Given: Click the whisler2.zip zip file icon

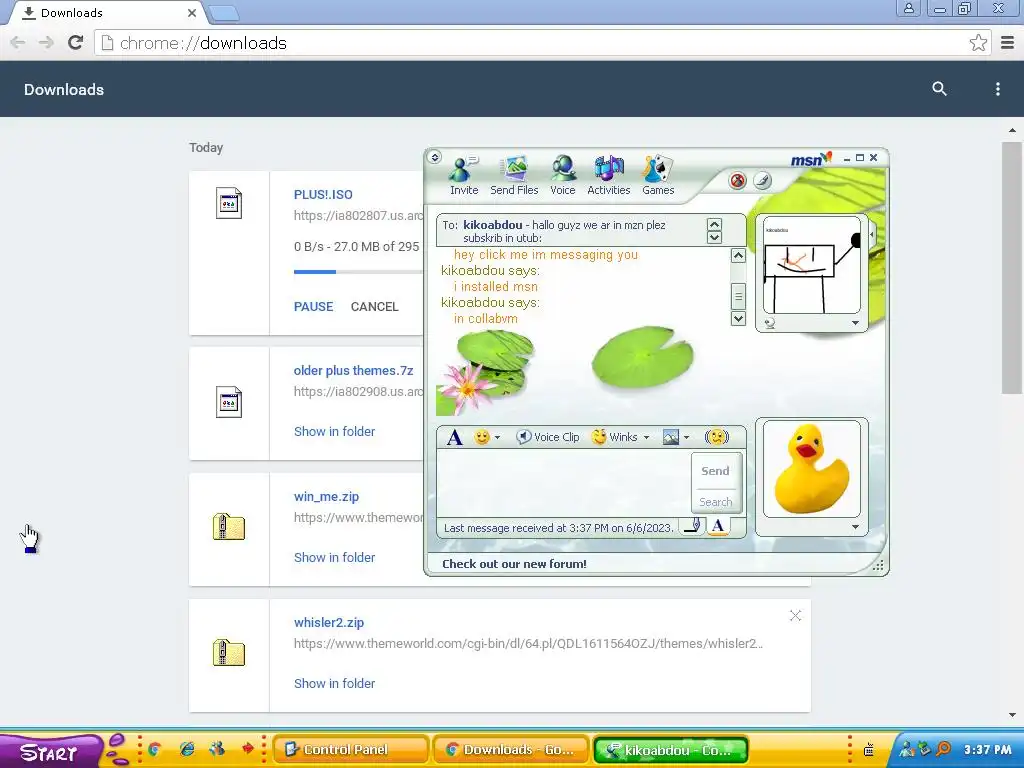Looking at the screenshot, I should [229, 652].
